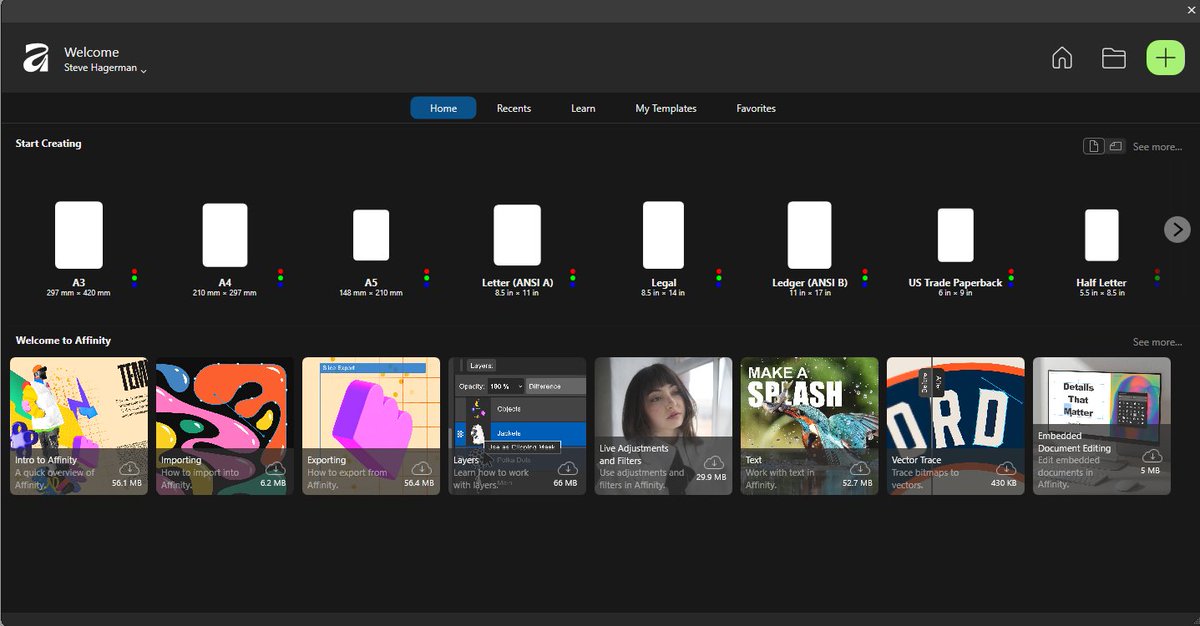Open the Intro to Affinity tutorial card
The image size is (1200, 626).
pyautogui.click(x=79, y=426)
